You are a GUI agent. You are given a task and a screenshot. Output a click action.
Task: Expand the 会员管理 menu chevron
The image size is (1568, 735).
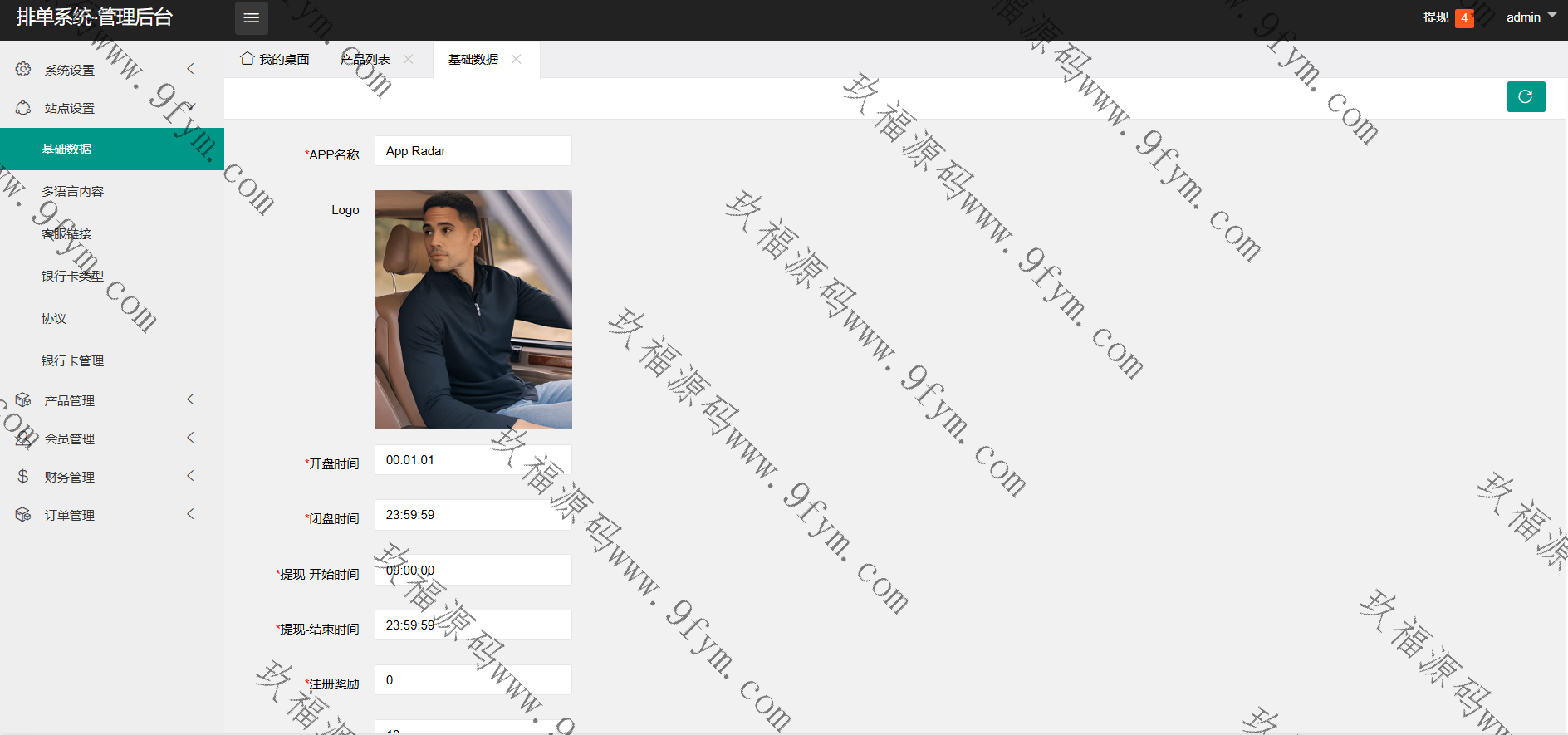(190, 438)
